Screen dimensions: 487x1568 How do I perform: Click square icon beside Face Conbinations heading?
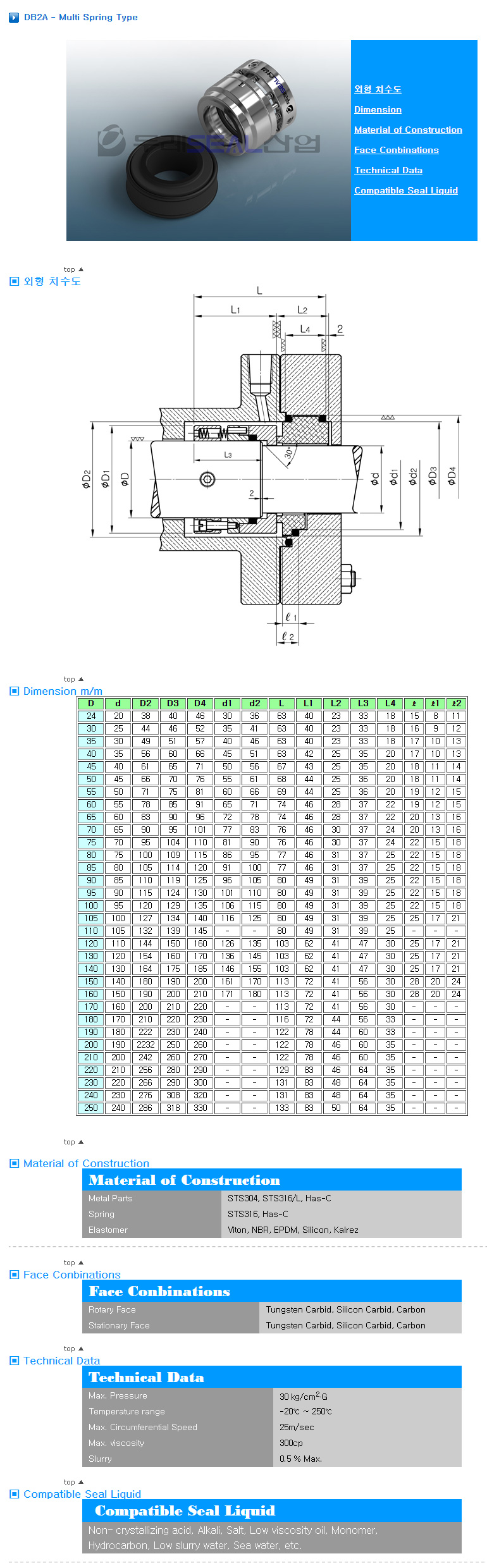tap(15, 1275)
